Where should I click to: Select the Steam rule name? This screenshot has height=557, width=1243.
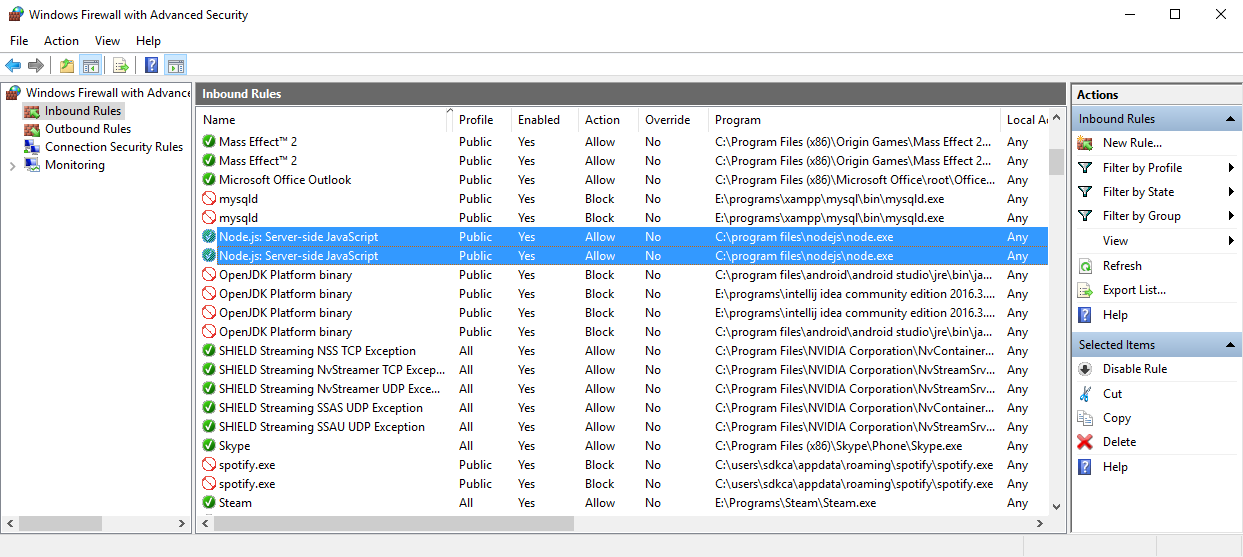coord(235,503)
